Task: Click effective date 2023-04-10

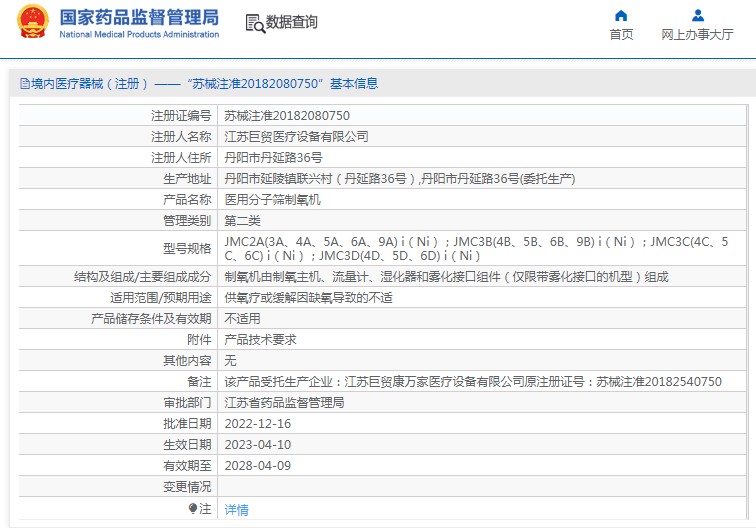Action: pos(258,445)
